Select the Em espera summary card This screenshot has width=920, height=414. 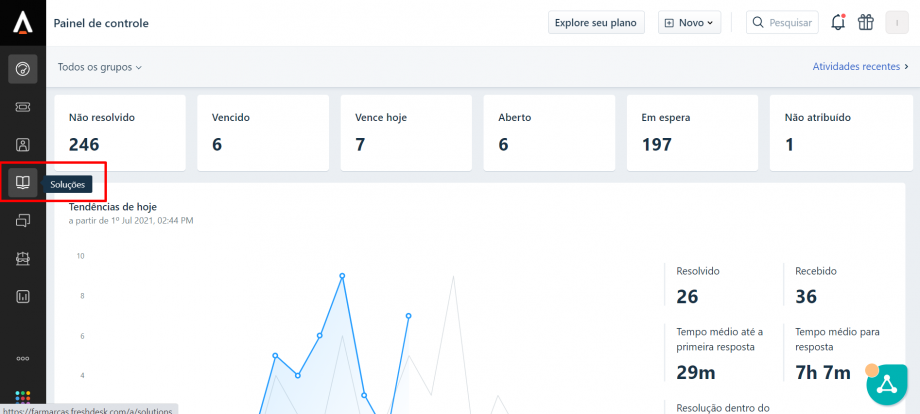(x=692, y=133)
